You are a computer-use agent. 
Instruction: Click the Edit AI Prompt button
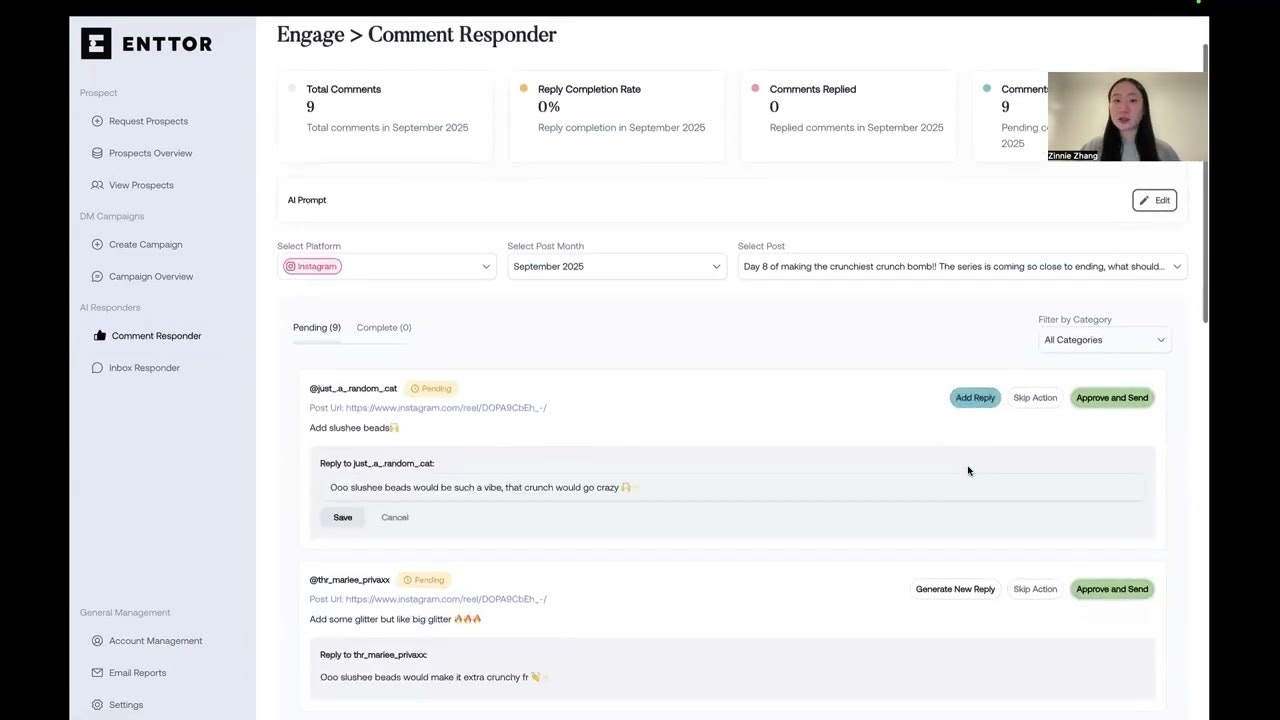1154,200
